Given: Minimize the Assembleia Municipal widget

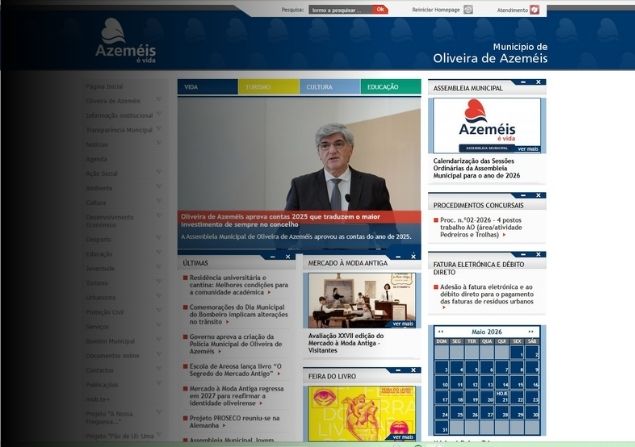Looking at the screenshot, I should coord(523,82).
